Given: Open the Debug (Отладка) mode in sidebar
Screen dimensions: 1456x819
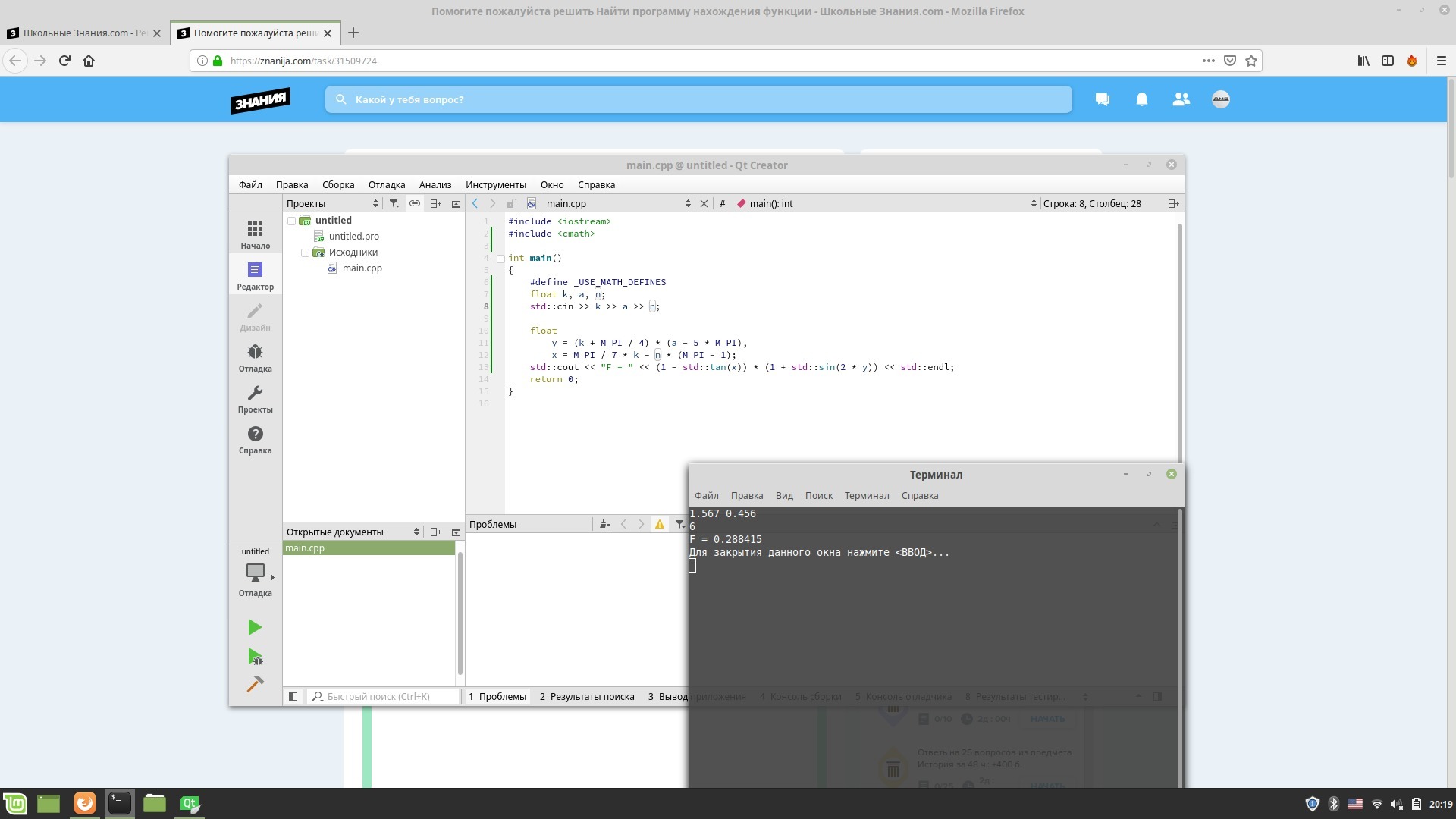Looking at the screenshot, I should click(255, 358).
